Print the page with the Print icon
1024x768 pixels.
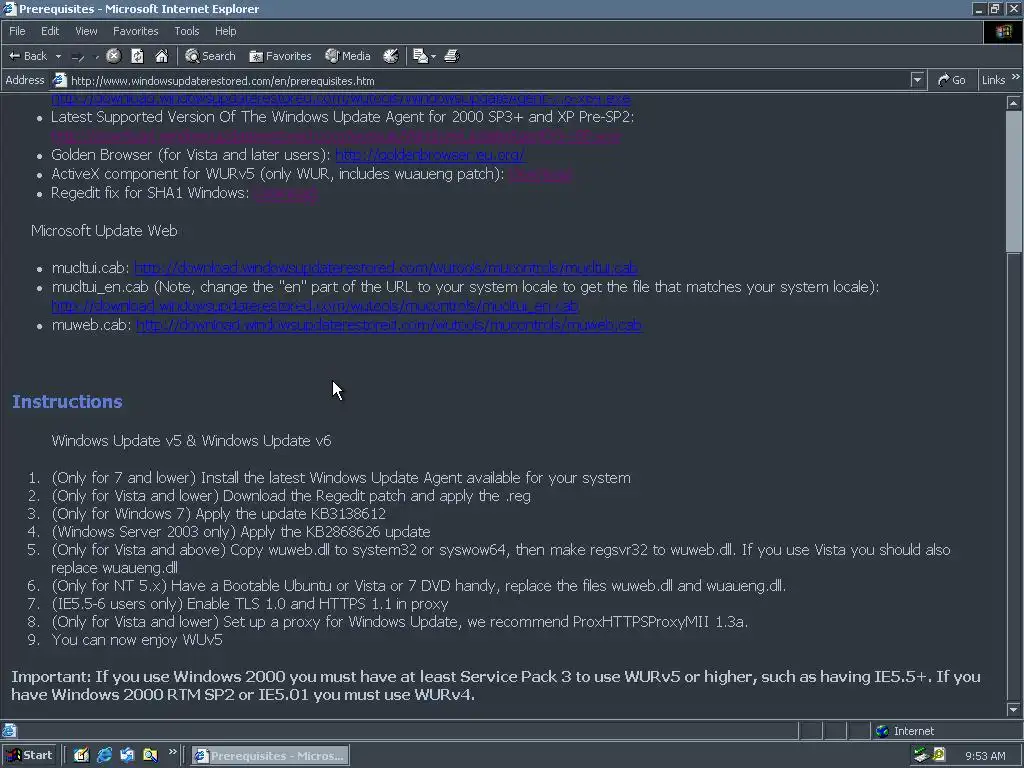tap(452, 56)
